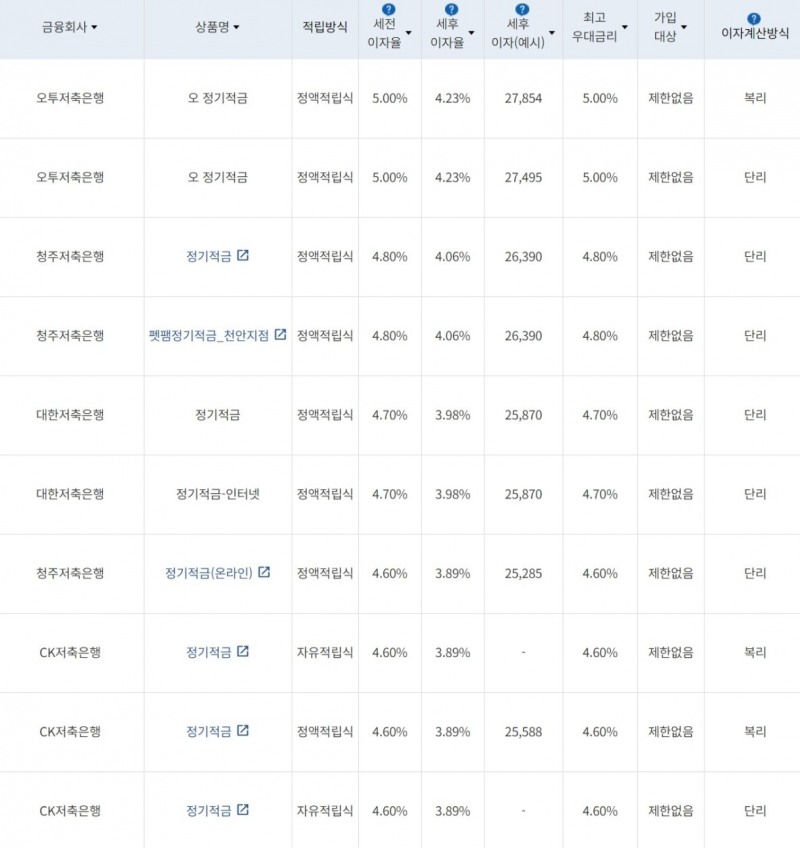Click the 적립방식 column header
Image resolution: width=800 pixels, height=848 pixels.
coord(325,28)
